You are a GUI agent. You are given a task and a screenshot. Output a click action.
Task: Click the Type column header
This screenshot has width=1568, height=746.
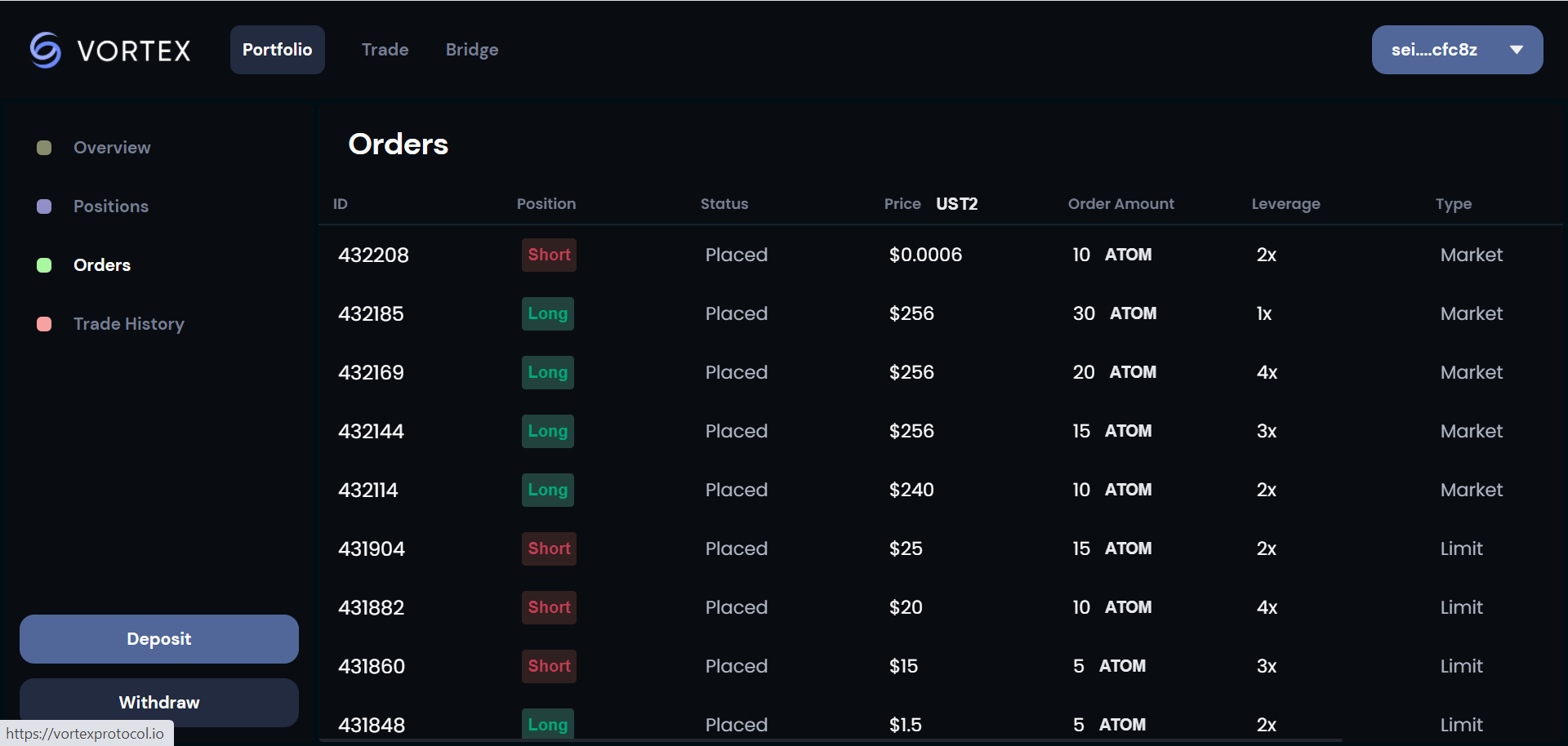pos(1454,204)
